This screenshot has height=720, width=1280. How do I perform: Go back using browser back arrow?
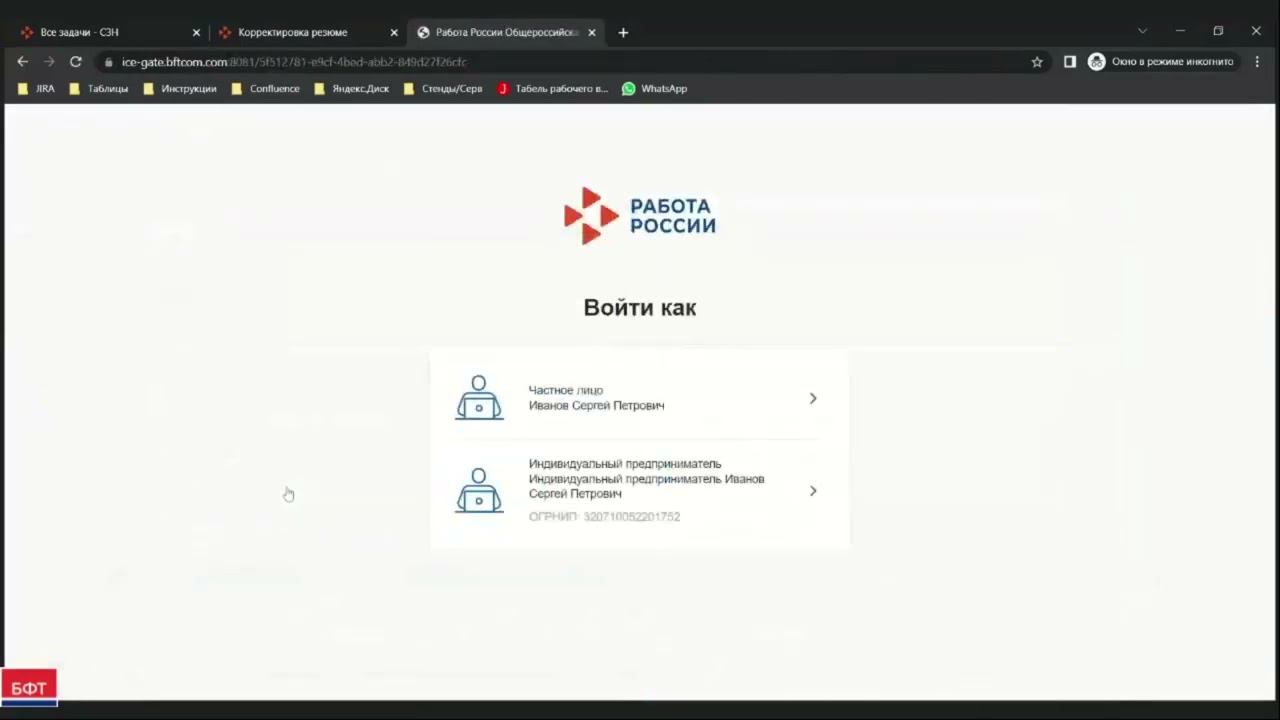(22, 62)
